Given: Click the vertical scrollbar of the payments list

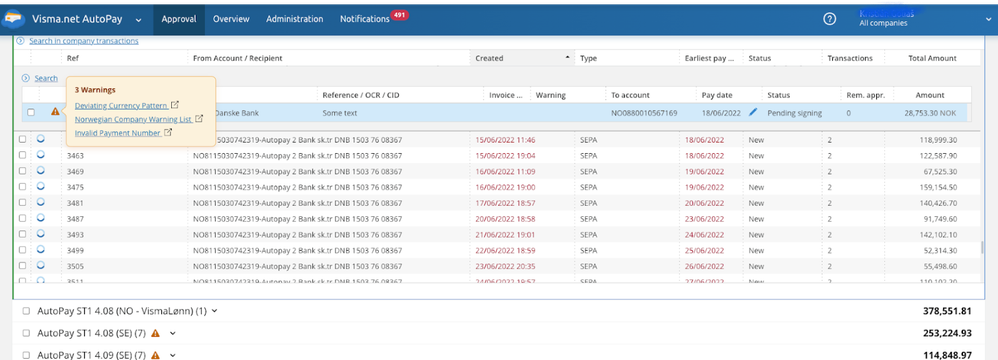Looking at the screenshot, I should click(x=983, y=247).
